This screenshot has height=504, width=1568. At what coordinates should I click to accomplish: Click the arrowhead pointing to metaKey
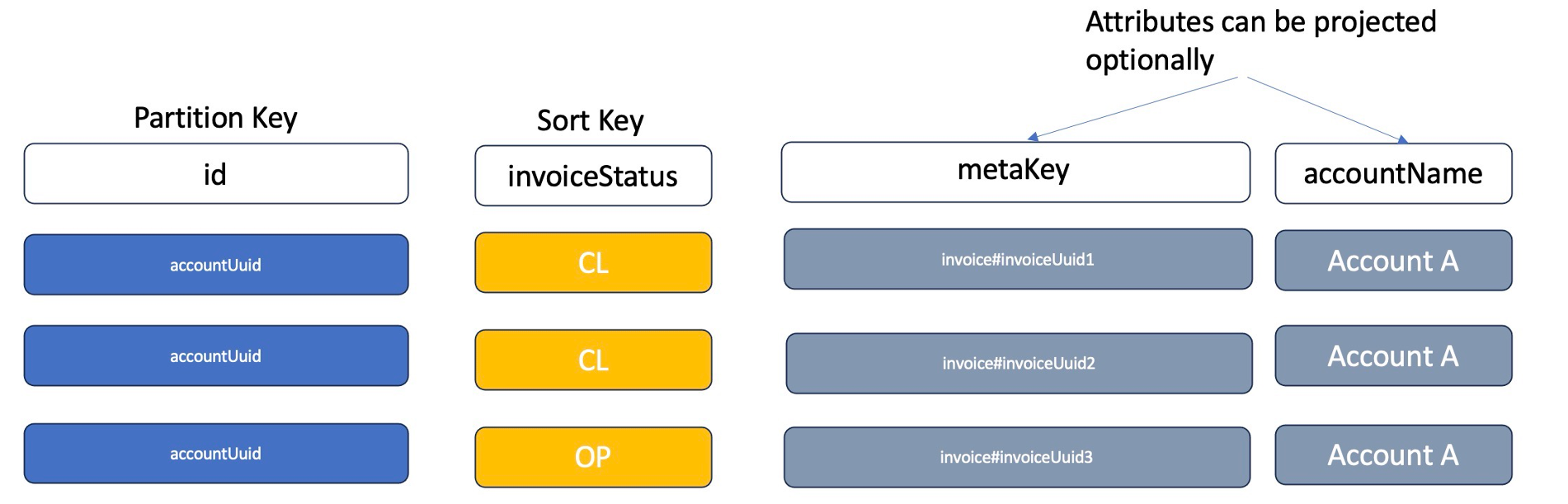1033,137
